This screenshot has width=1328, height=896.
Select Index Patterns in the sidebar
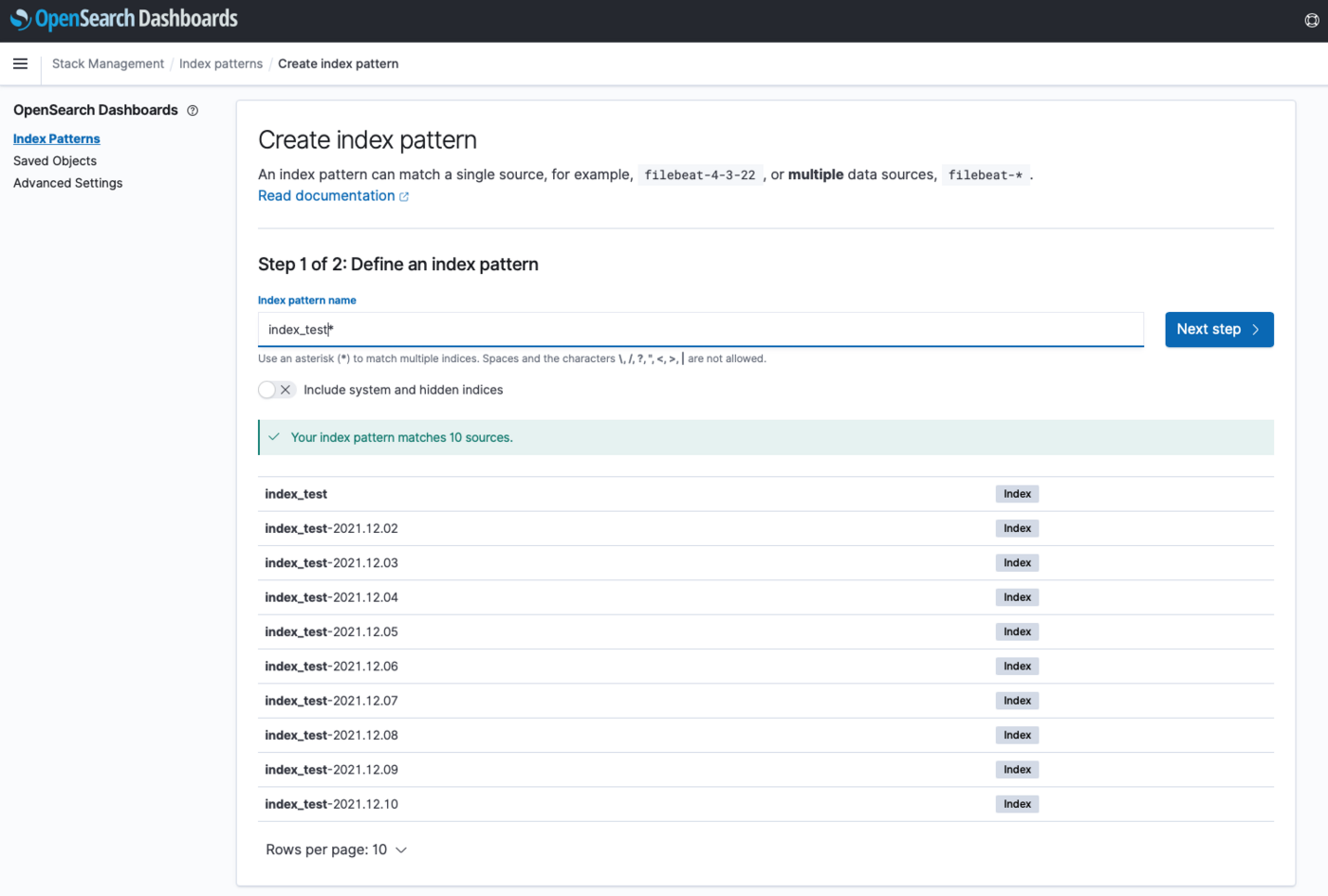[x=56, y=138]
